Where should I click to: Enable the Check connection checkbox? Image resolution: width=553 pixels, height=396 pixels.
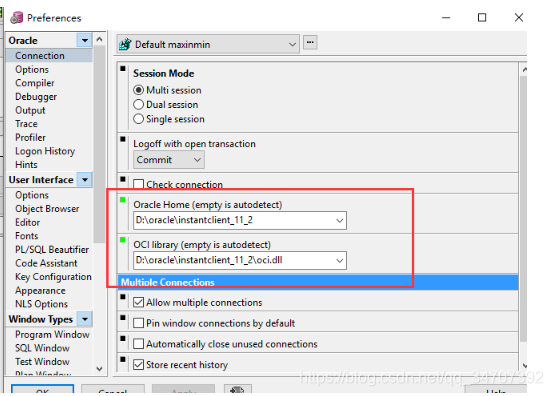139,184
